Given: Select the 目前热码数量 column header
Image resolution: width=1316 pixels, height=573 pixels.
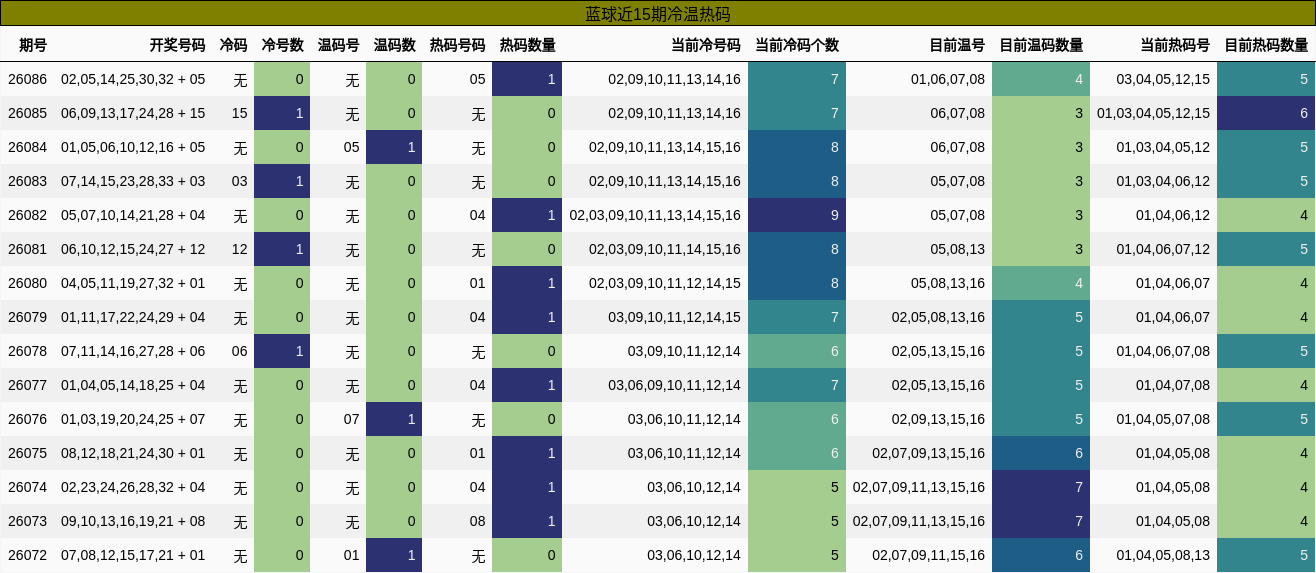Looking at the screenshot, I should pyautogui.click(x=1266, y=45).
